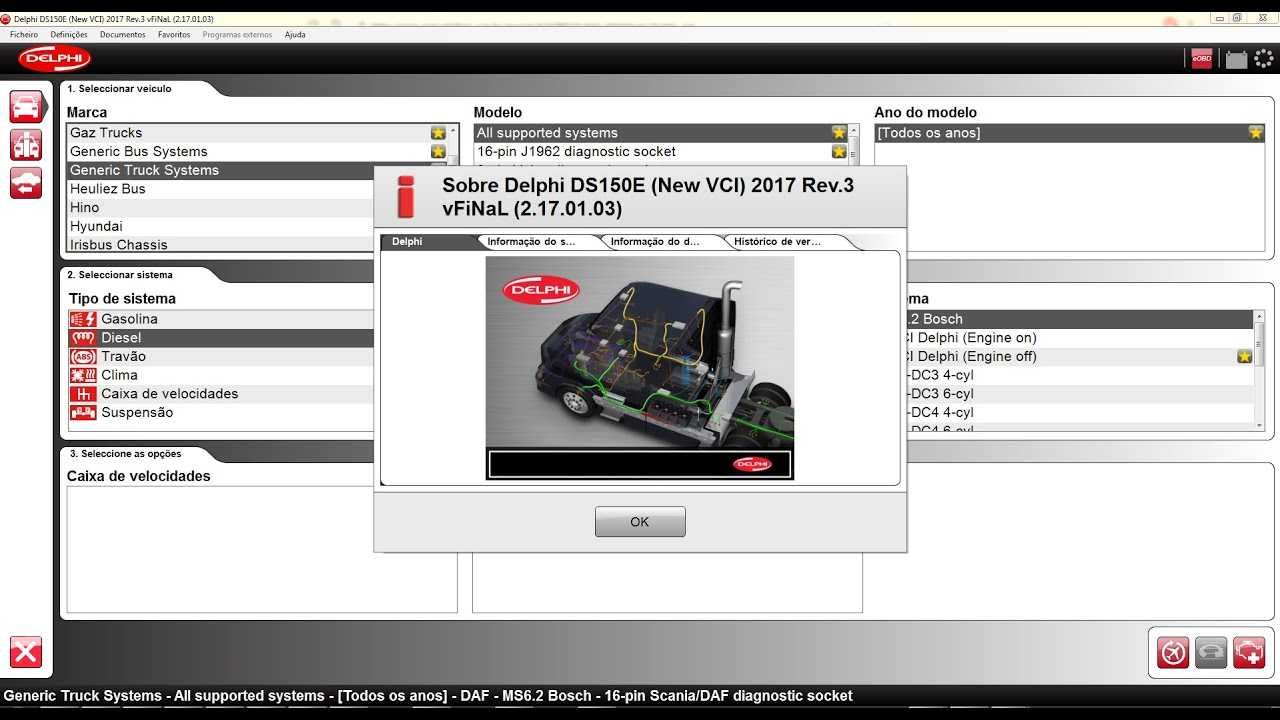Click up arrow of the Sistema list scrollbar
The width and height of the screenshot is (1280, 720).
(x=1259, y=316)
